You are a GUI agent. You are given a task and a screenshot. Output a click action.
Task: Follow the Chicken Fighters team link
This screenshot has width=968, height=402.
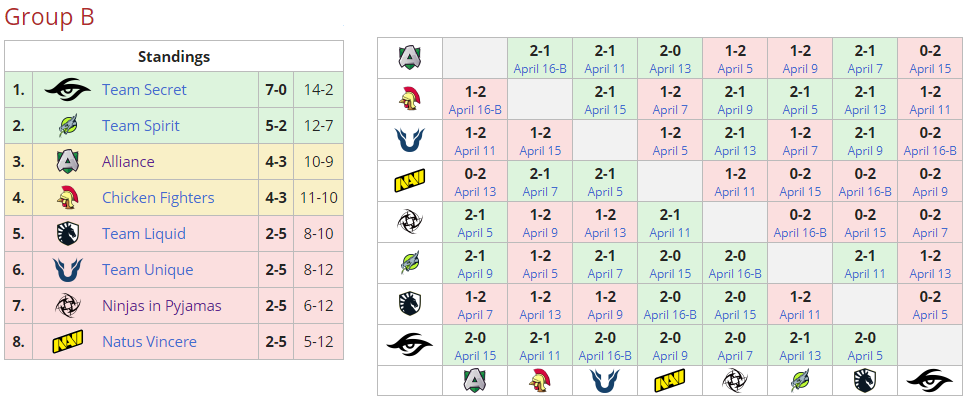pyautogui.click(x=158, y=198)
